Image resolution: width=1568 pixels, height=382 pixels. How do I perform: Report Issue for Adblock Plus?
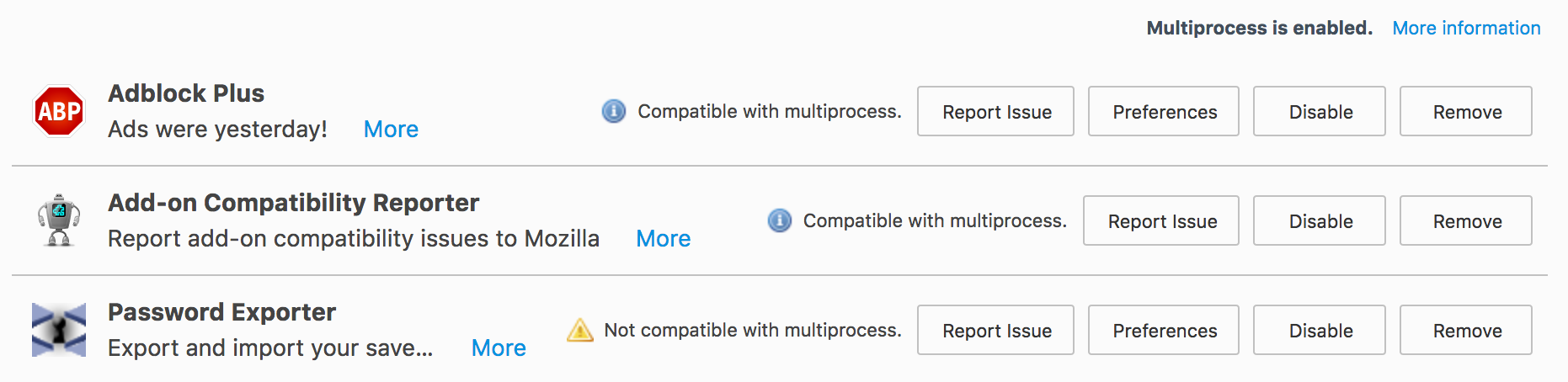[996, 111]
